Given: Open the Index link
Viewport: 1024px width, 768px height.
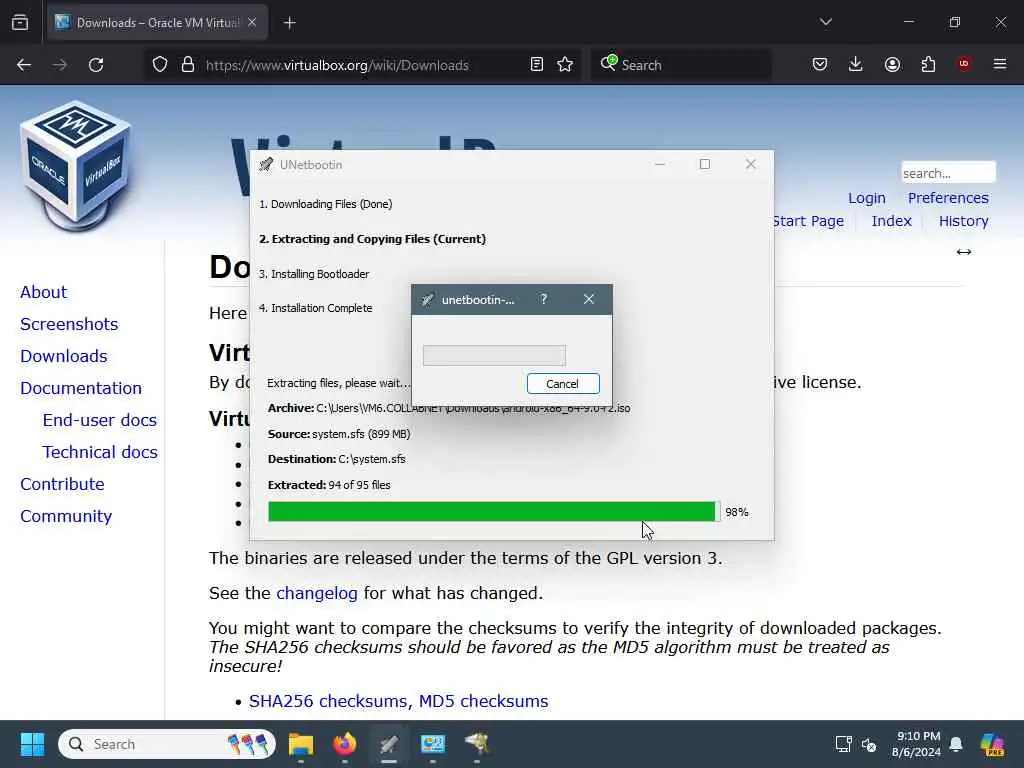Looking at the screenshot, I should click(x=891, y=221).
